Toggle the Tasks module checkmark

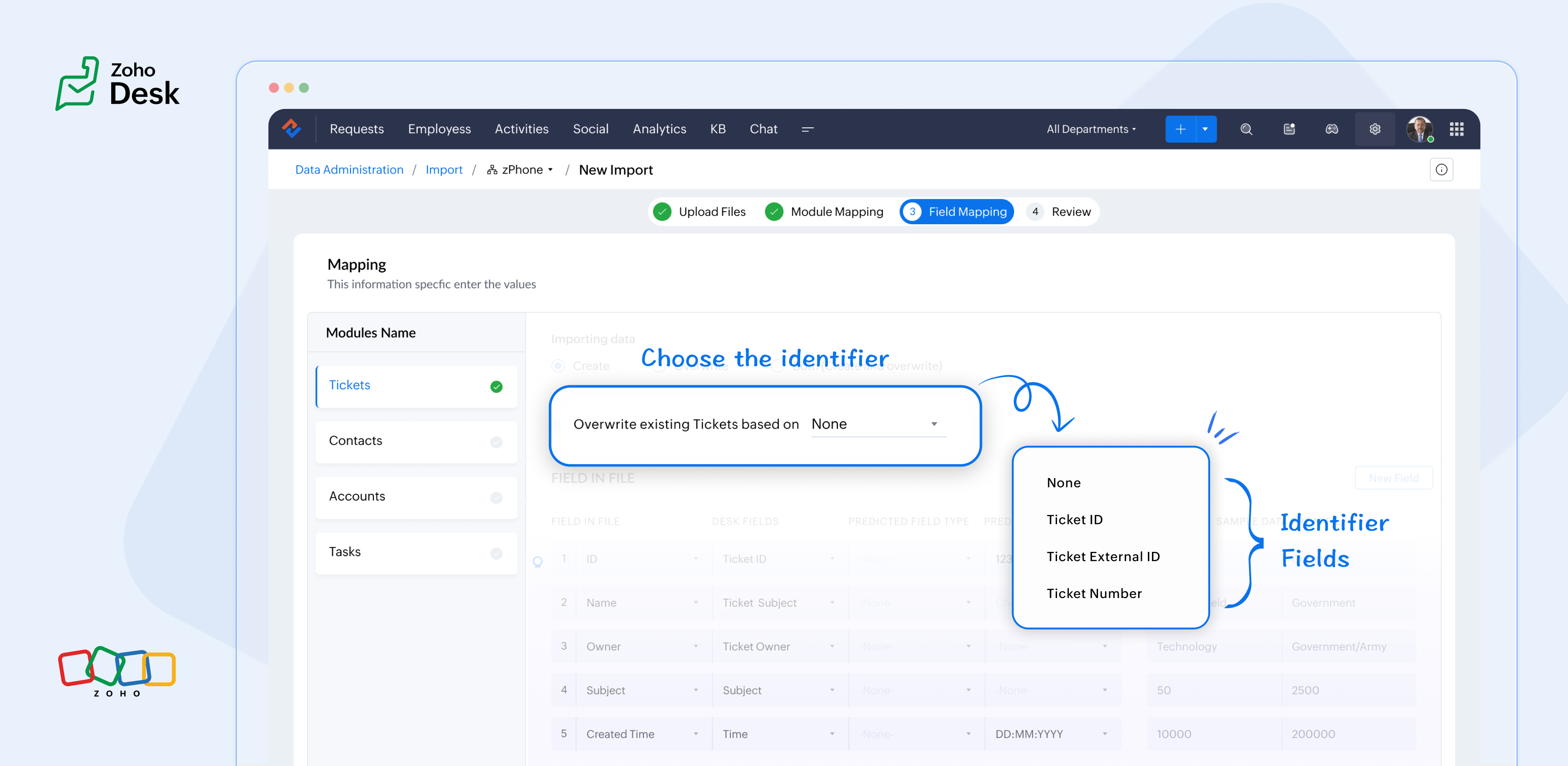pyautogui.click(x=496, y=553)
